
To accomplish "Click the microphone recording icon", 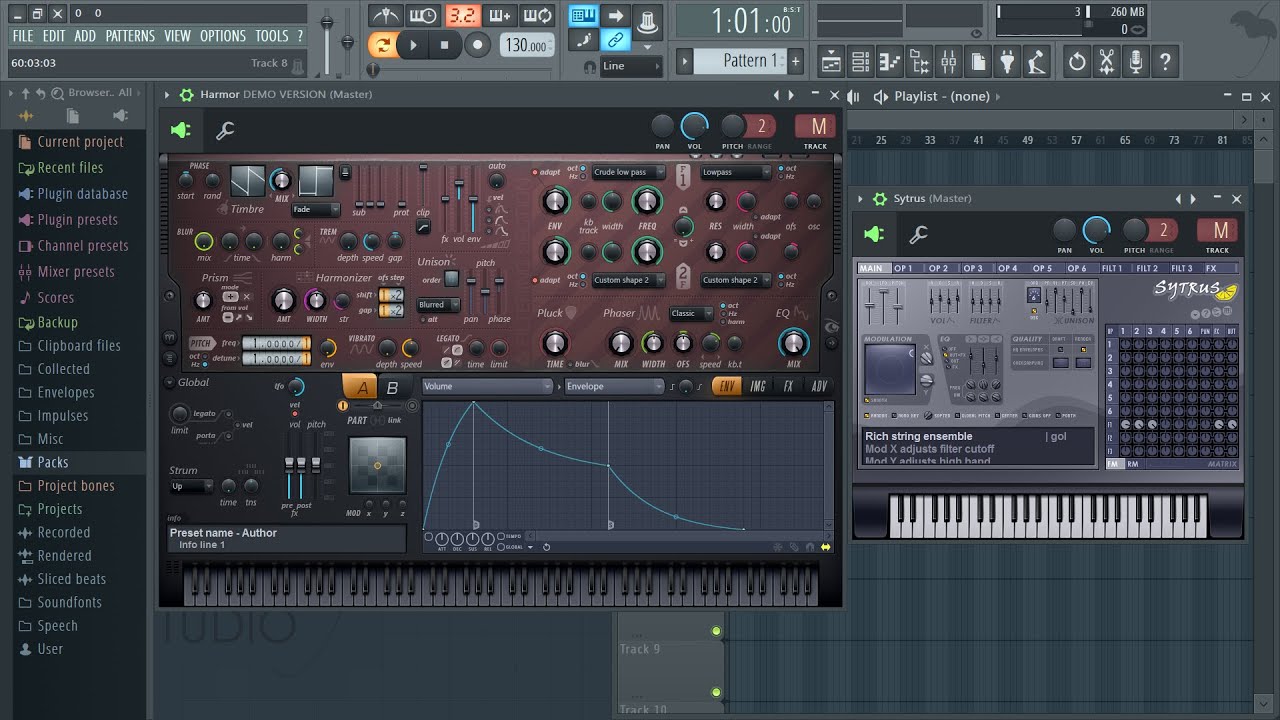I will click(1135, 62).
